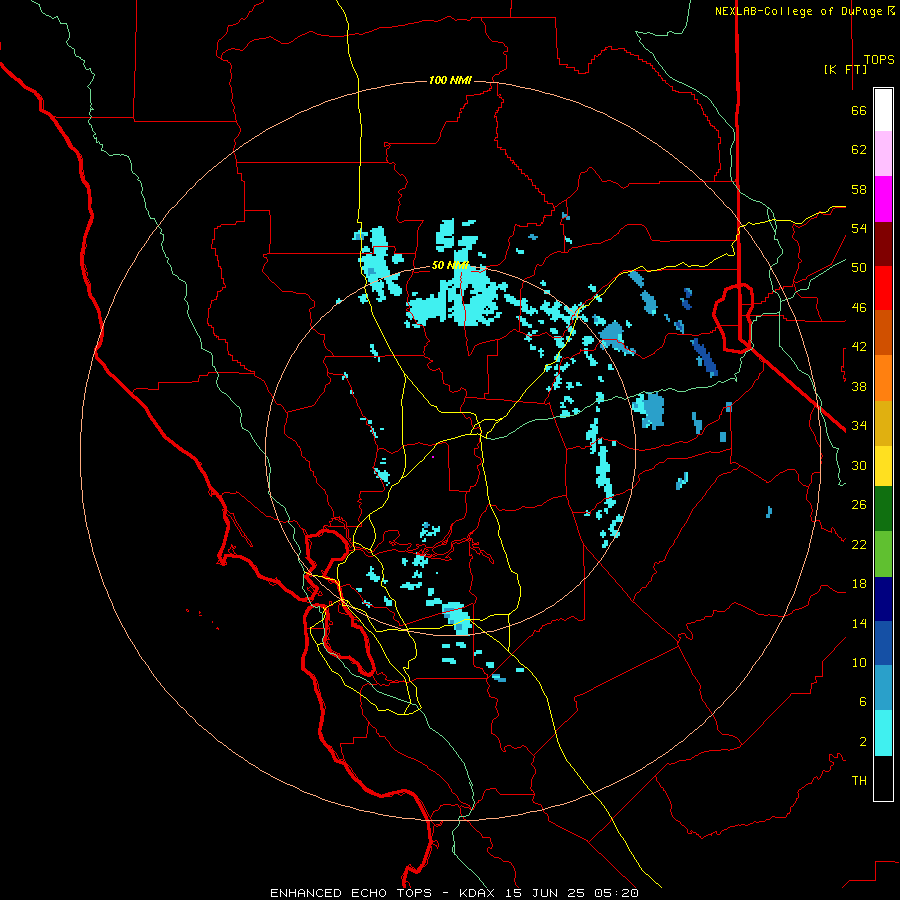Image resolution: width=900 pixels, height=900 pixels.
Task: Click the navy blue legend swatch
Action: (883, 599)
